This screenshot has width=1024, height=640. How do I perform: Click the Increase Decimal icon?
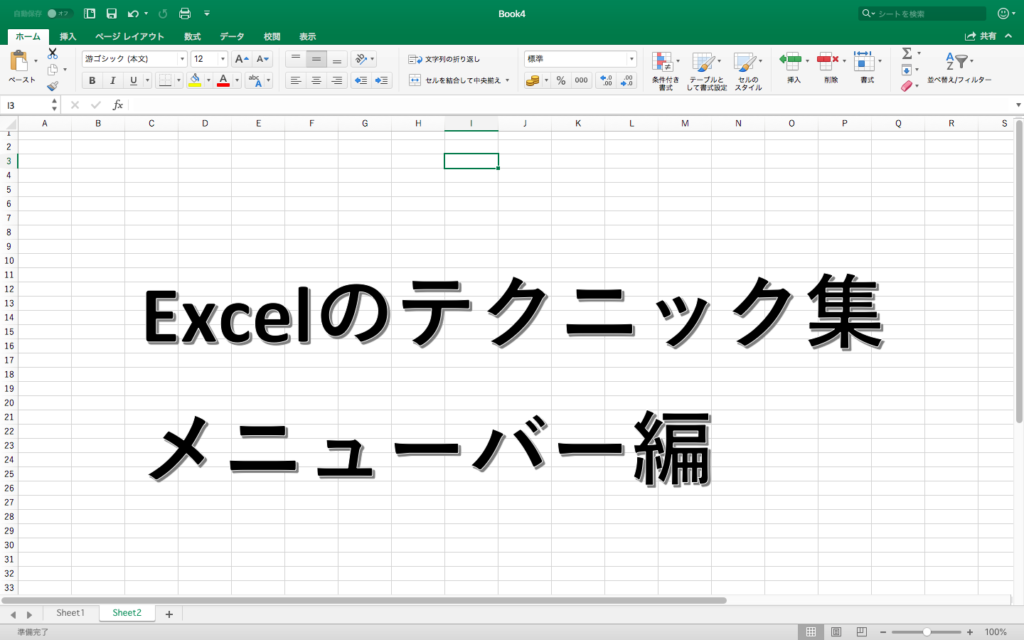coord(607,80)
